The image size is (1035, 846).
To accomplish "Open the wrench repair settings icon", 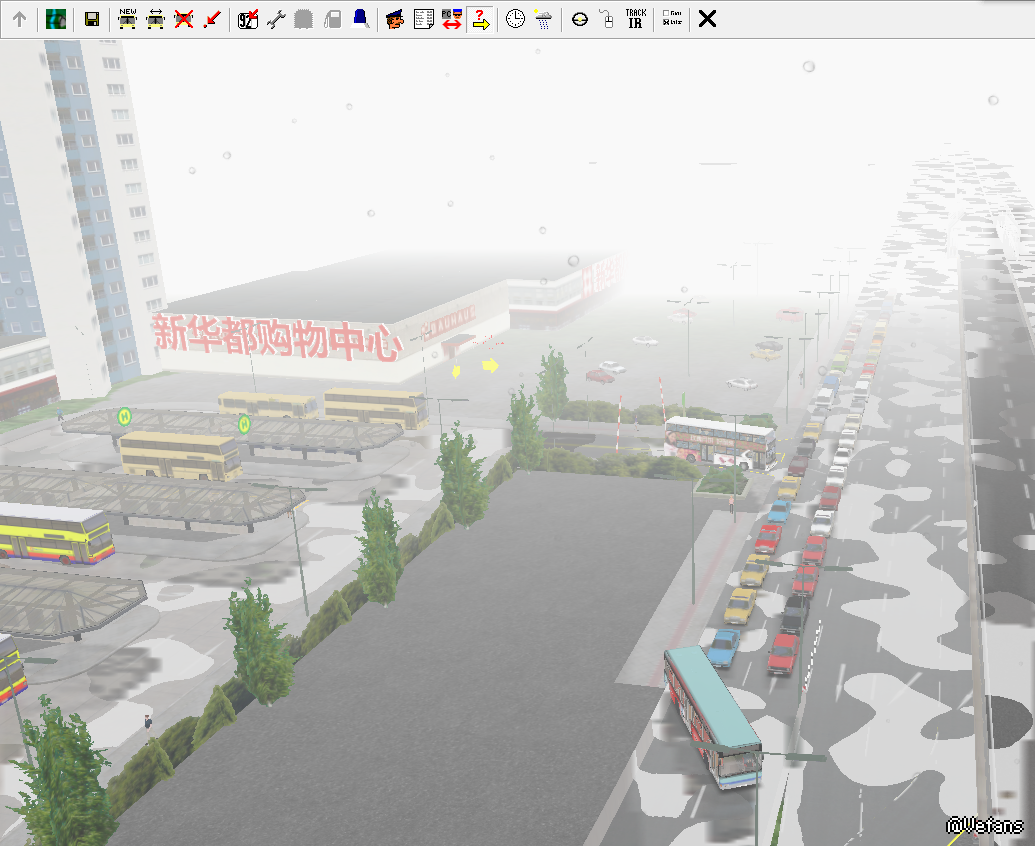I will pyautogui.click(x=276, y=19).
